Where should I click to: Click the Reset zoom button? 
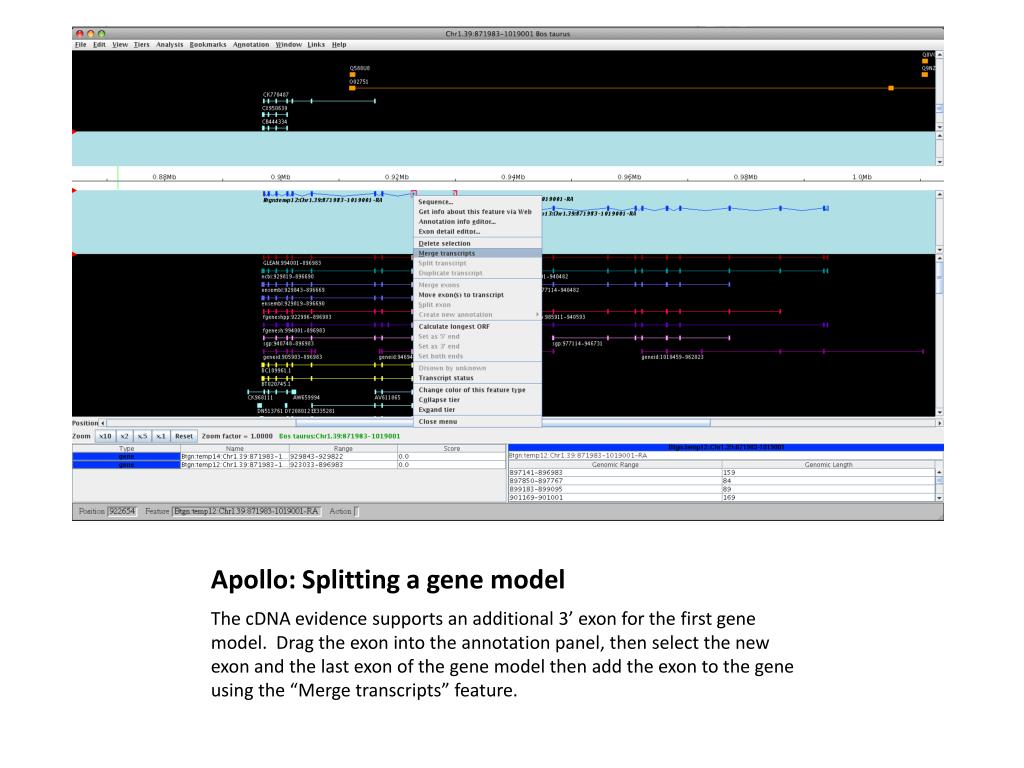click(184, 436)
